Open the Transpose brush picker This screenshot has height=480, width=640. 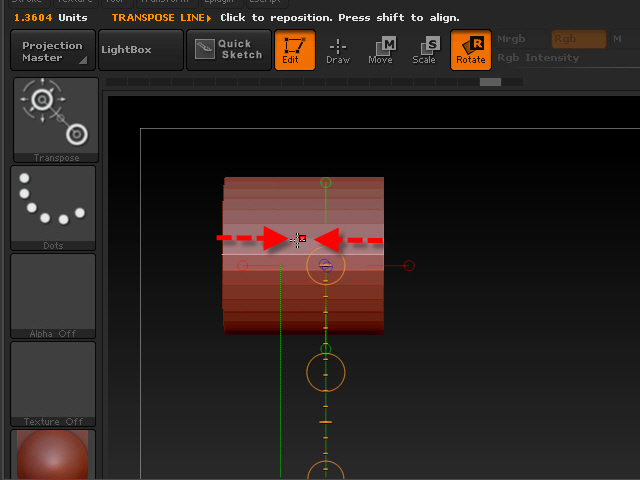click(56, 120)
